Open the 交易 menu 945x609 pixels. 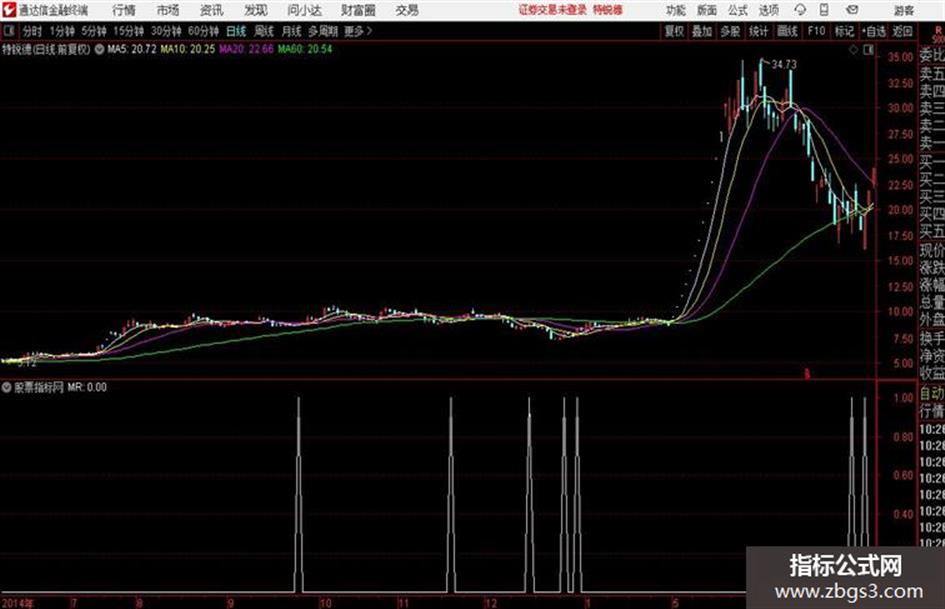407,10
